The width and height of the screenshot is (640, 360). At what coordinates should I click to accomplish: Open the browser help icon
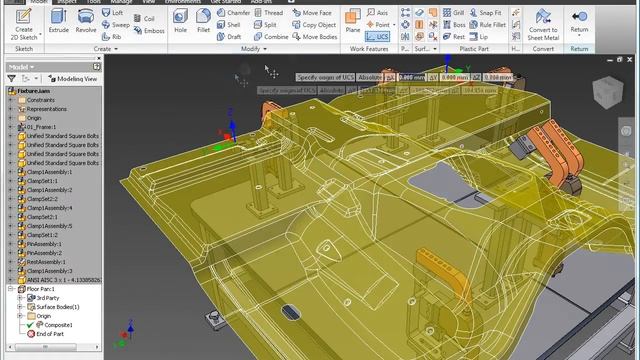97,67
